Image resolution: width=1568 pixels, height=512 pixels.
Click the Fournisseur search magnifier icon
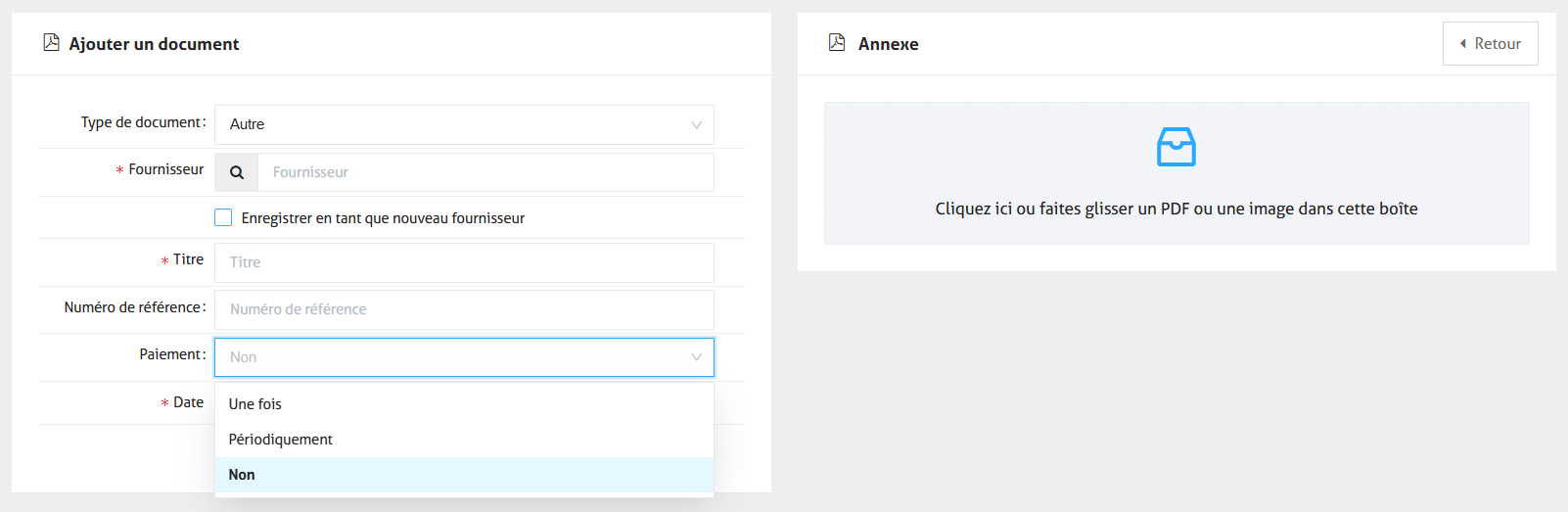point(237,172)
